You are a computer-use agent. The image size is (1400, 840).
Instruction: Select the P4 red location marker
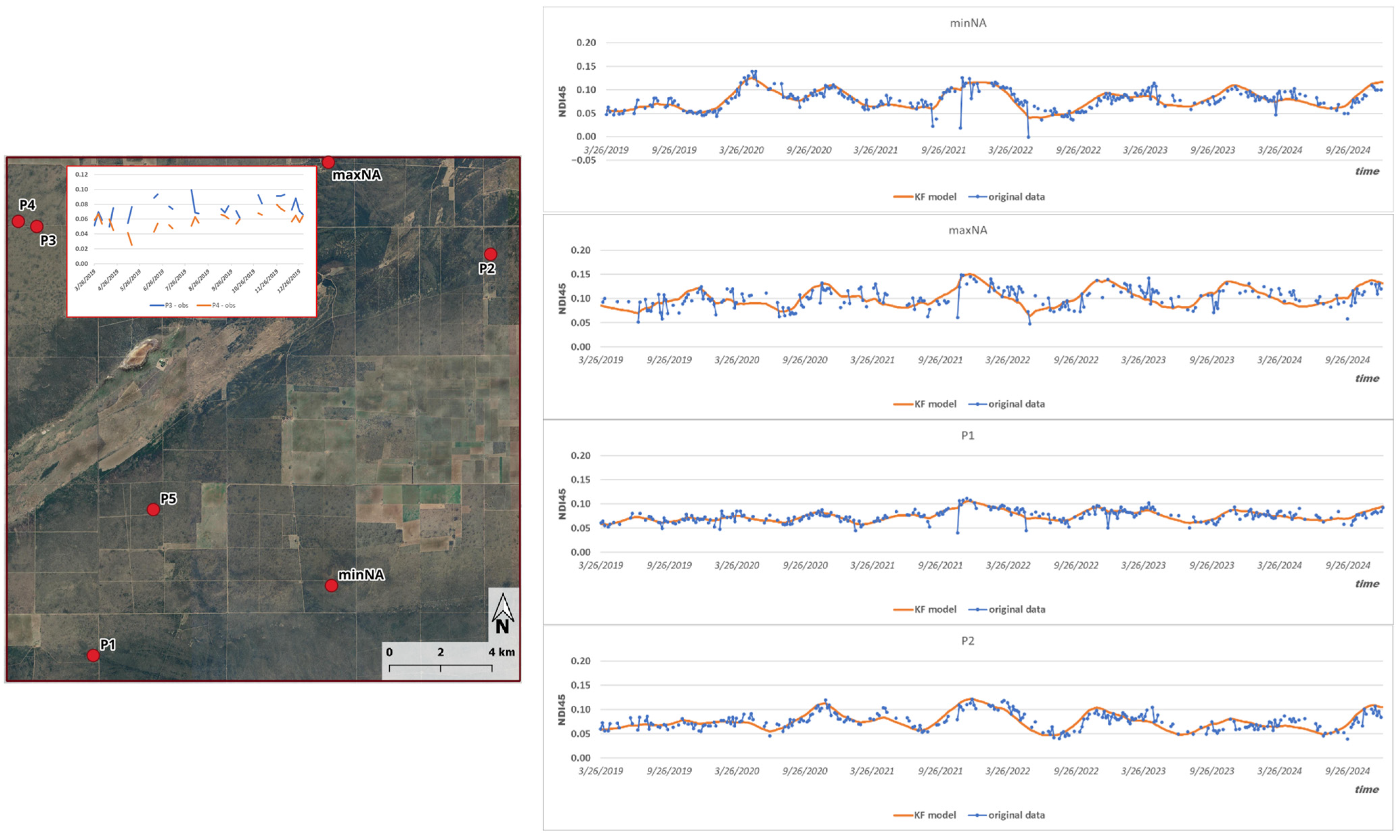[18, 221]
